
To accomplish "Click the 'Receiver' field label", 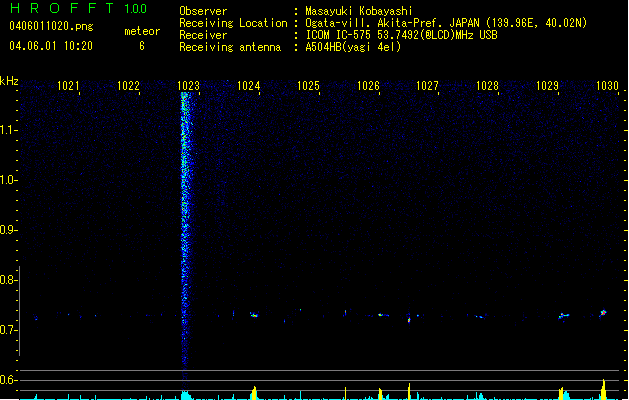I will point(203,35).
